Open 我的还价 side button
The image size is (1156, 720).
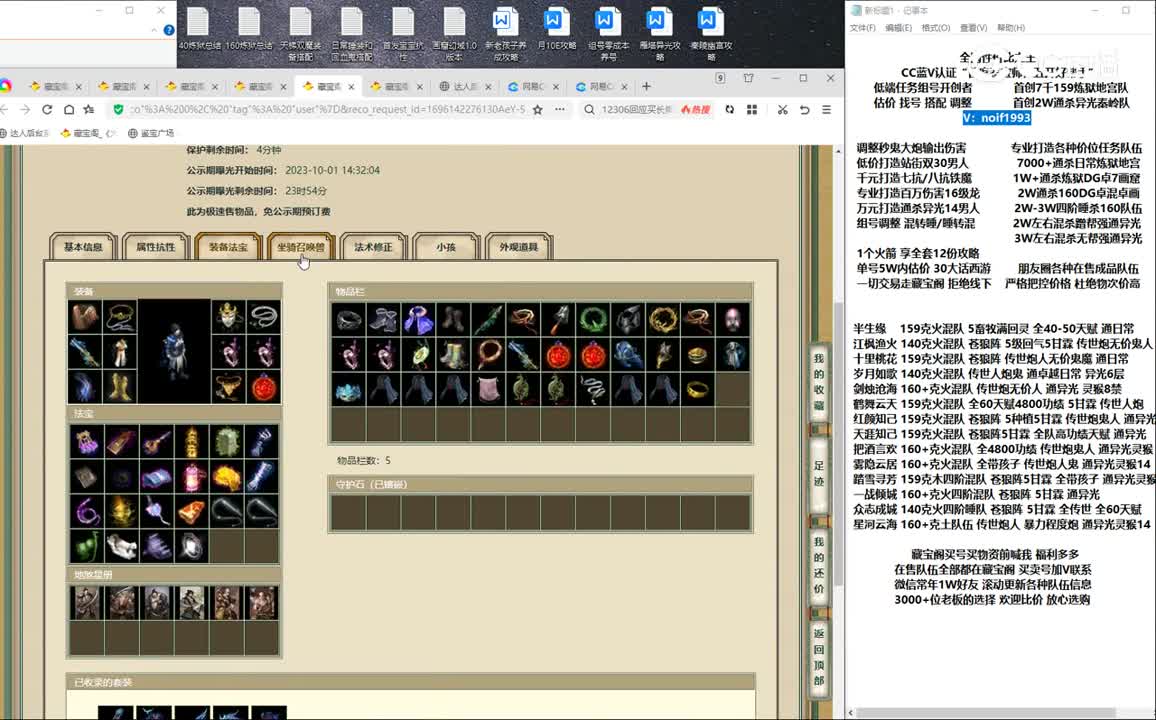[x=819, y=565]
